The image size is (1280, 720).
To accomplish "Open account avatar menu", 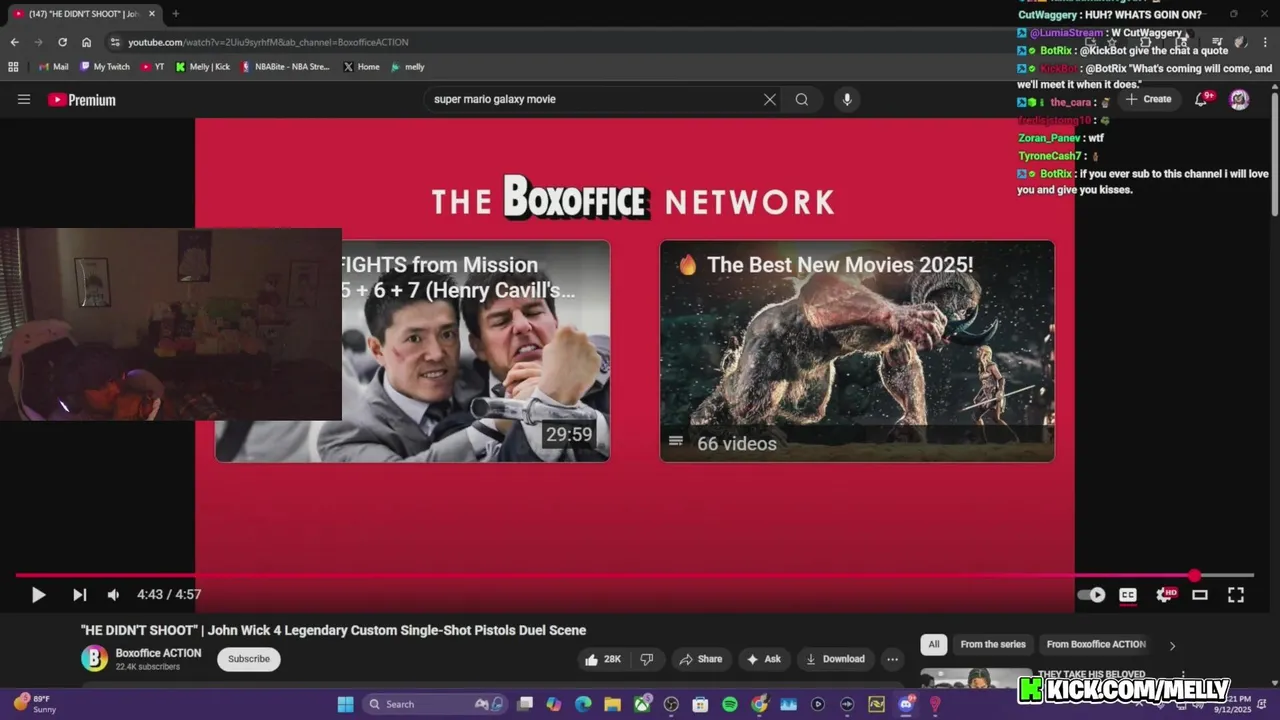I will [x=1239, y=99].
